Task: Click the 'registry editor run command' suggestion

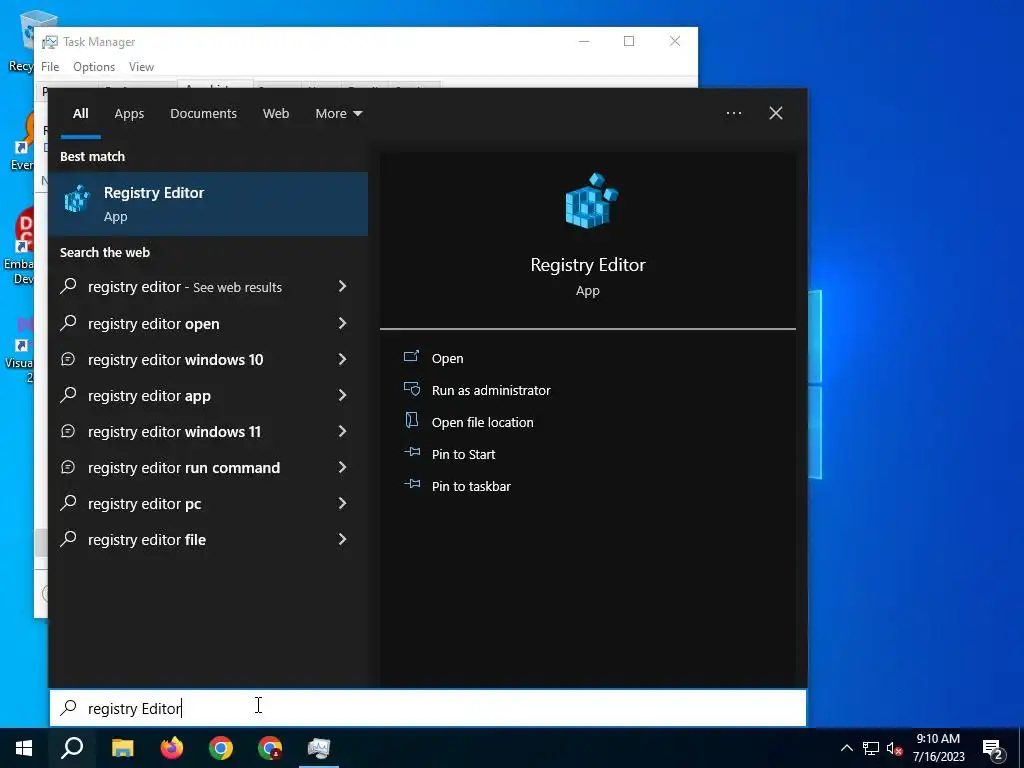Action: click(x=184, y=468)
